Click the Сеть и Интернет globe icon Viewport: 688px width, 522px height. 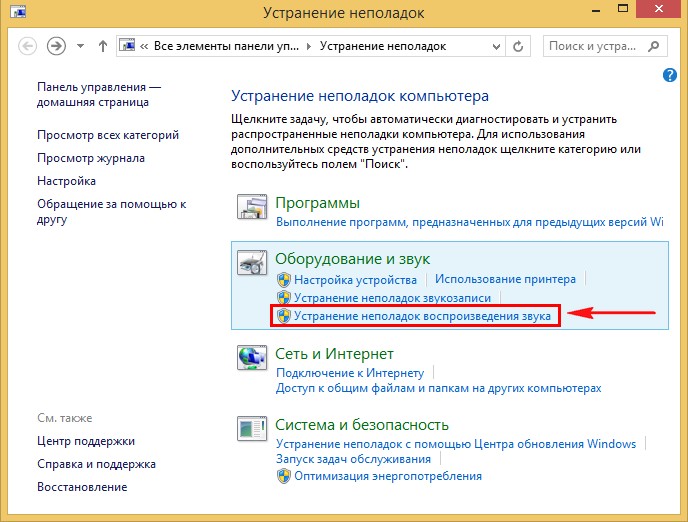point(252,357)
